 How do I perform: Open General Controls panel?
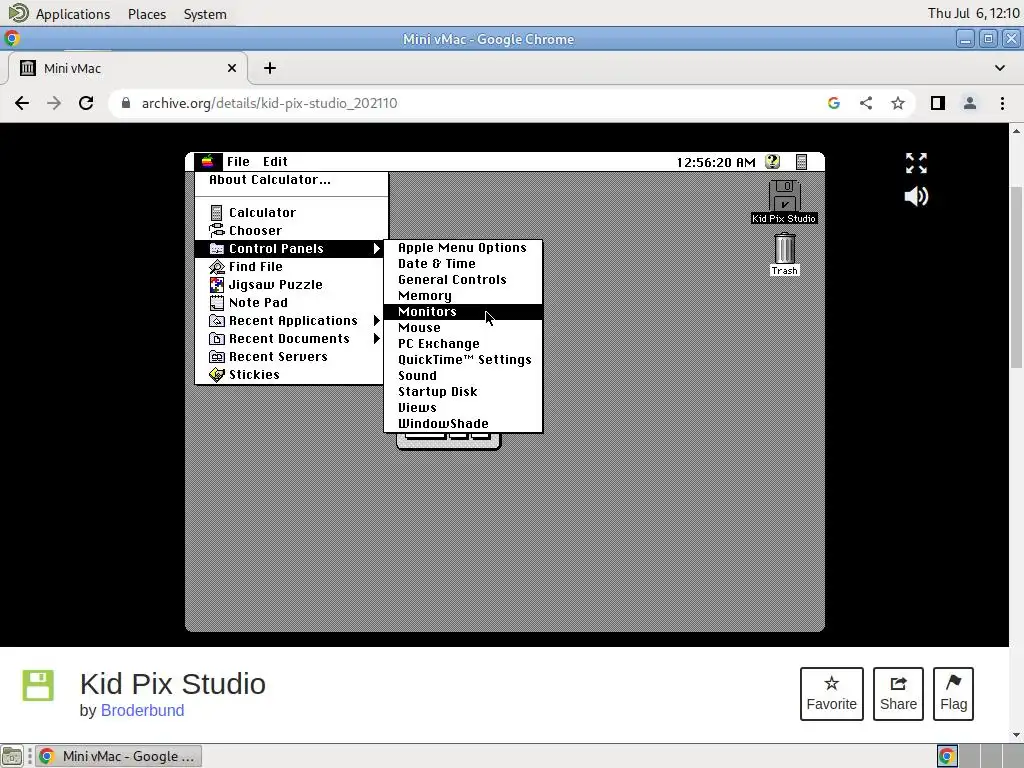click(463, 280)
